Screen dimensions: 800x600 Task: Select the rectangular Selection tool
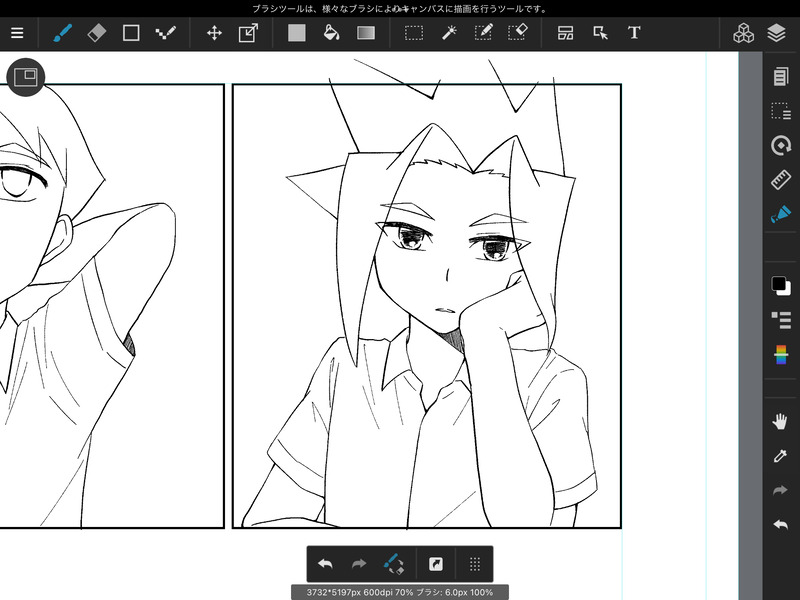coord(414,33)
